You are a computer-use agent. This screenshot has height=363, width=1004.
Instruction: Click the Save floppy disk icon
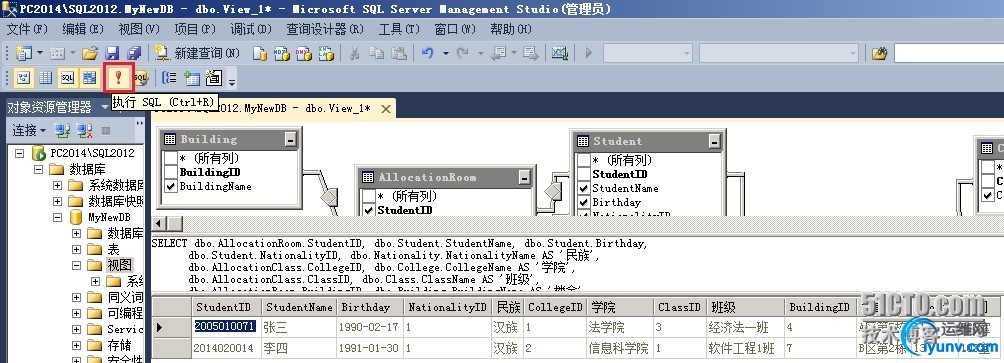coord(112,53)
